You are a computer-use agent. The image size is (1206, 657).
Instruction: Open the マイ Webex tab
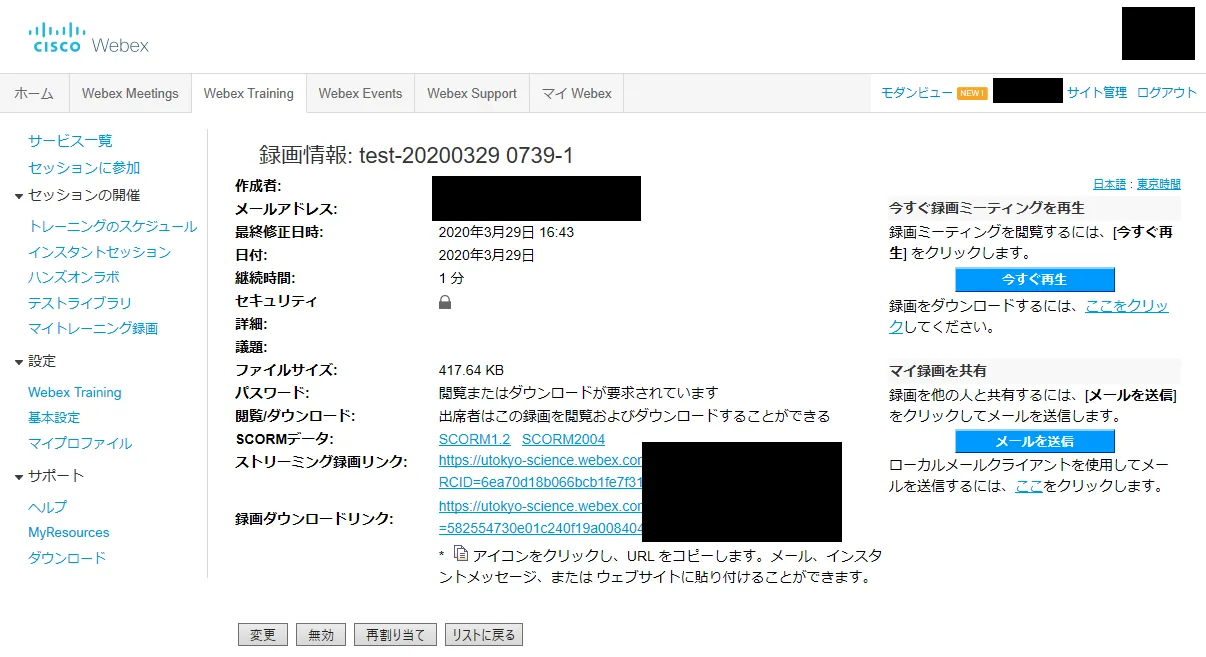tap(576, 93)
